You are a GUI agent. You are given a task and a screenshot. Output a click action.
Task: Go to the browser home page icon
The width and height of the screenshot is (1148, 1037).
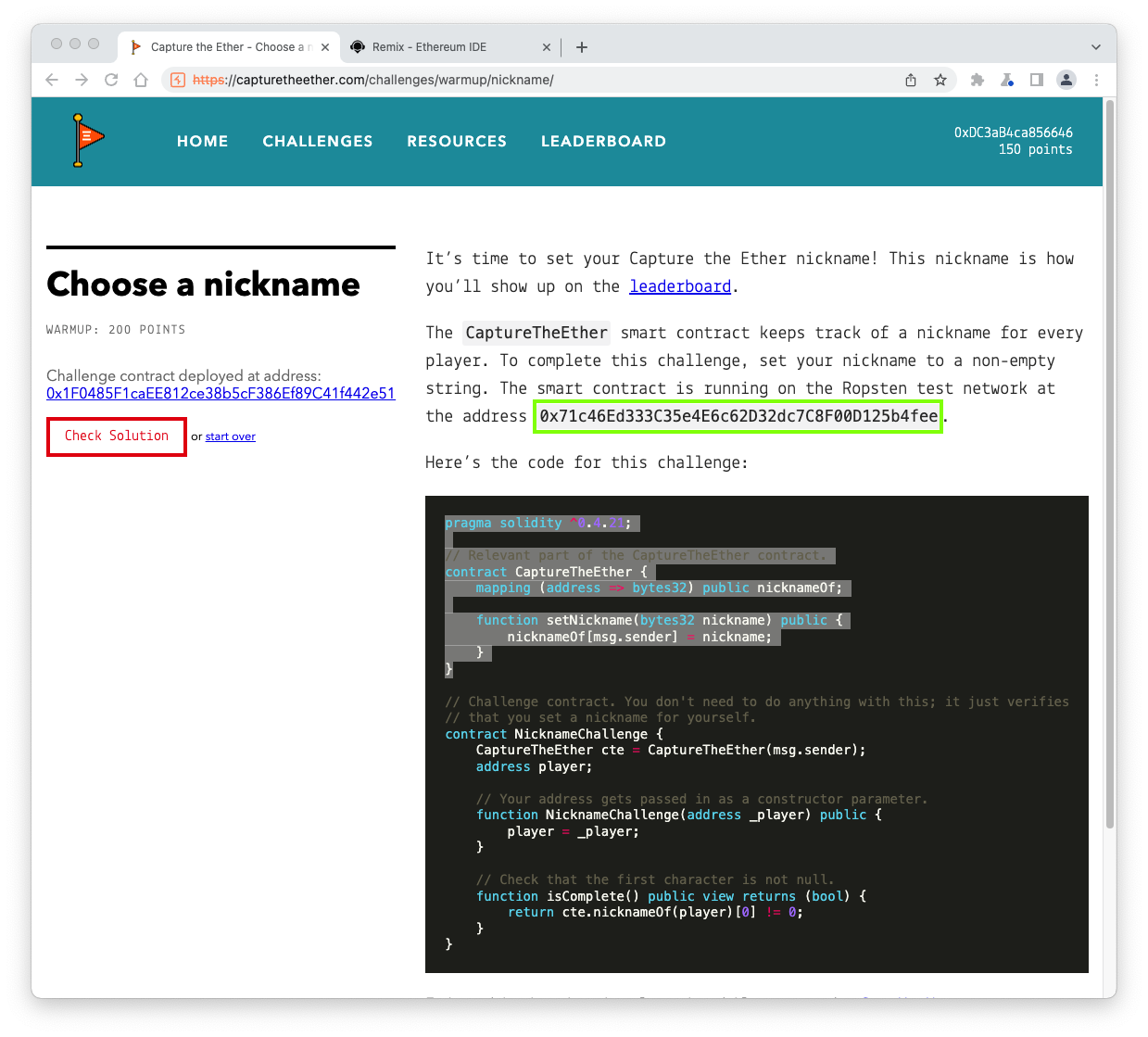[141, 80]
